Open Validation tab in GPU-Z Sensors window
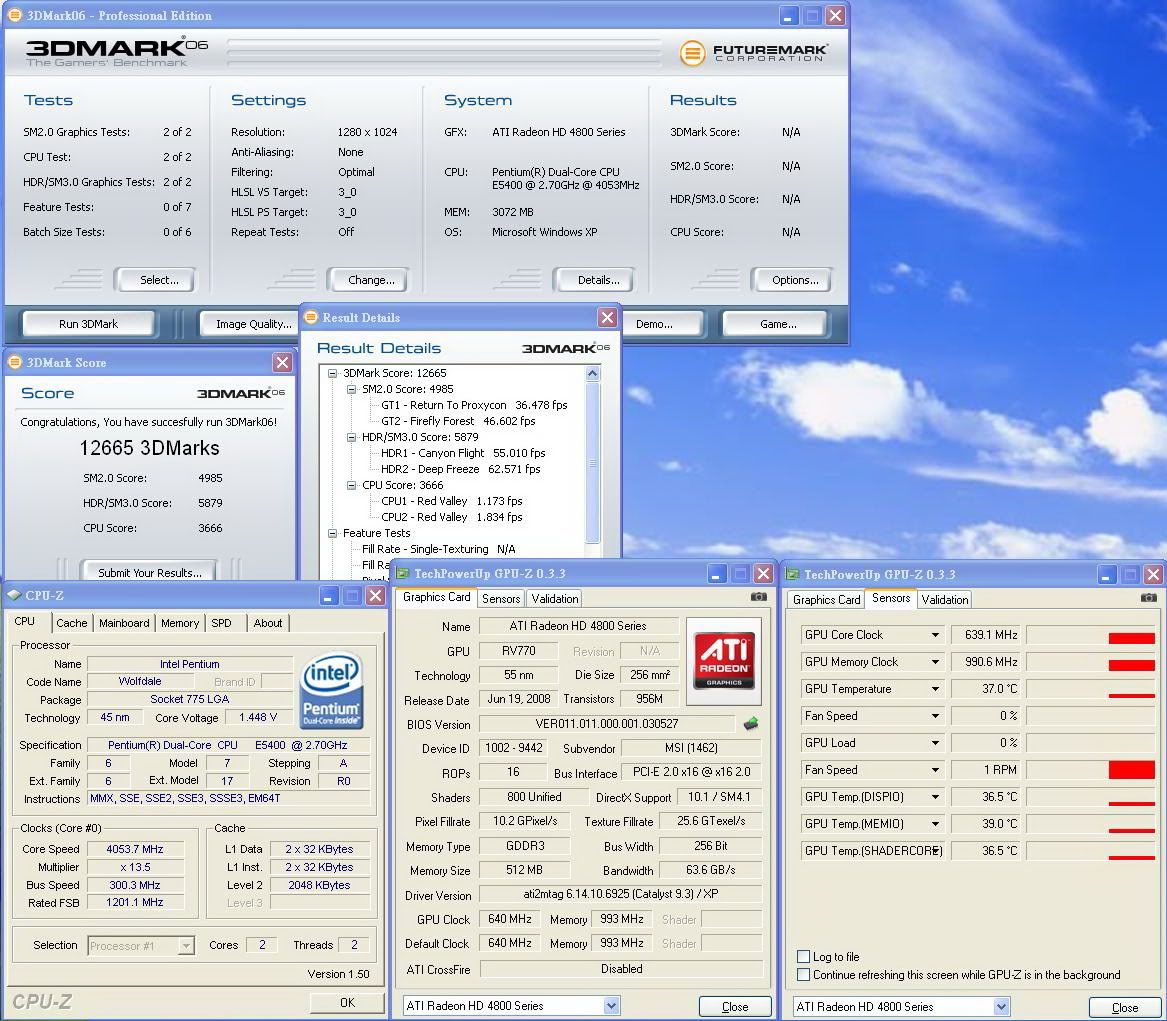The image size is (1167, 1021). click(x=944, y=599)
